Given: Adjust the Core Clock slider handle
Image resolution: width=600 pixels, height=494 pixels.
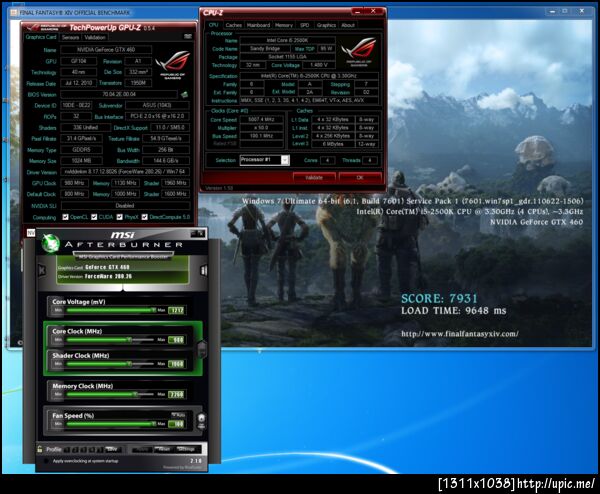Looking at the screenshot, I should [x=129, y=339].
